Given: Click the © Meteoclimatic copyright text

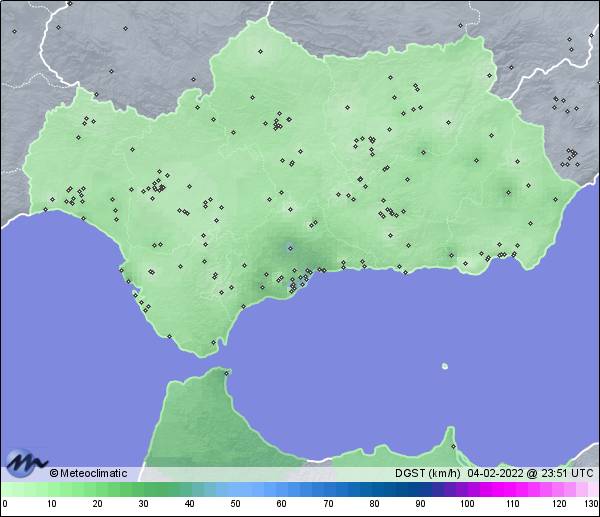Looking at the screenshot, I should tap(88, 473).
